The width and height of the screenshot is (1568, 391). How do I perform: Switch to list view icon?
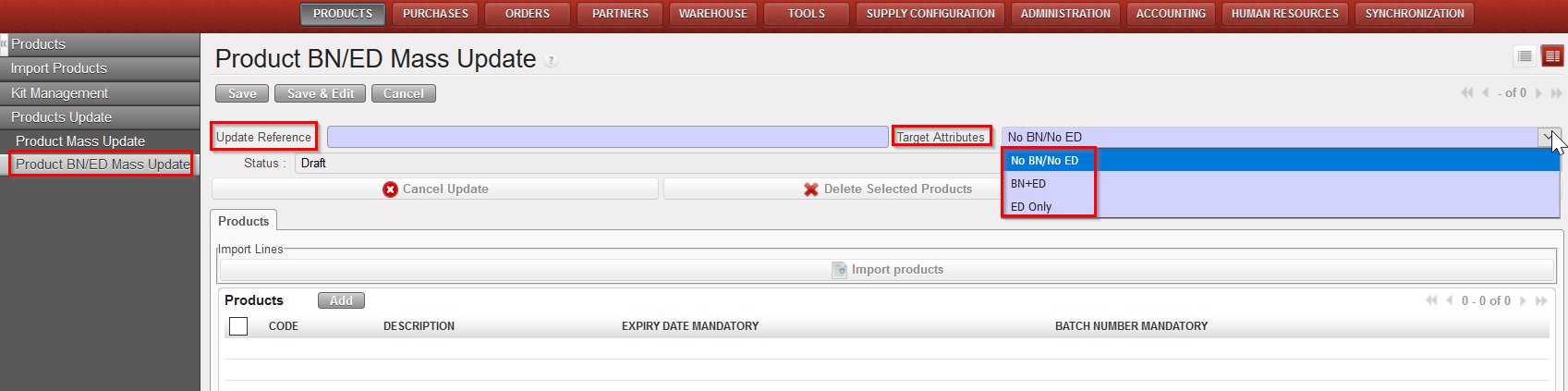(x=1525, y=56)
